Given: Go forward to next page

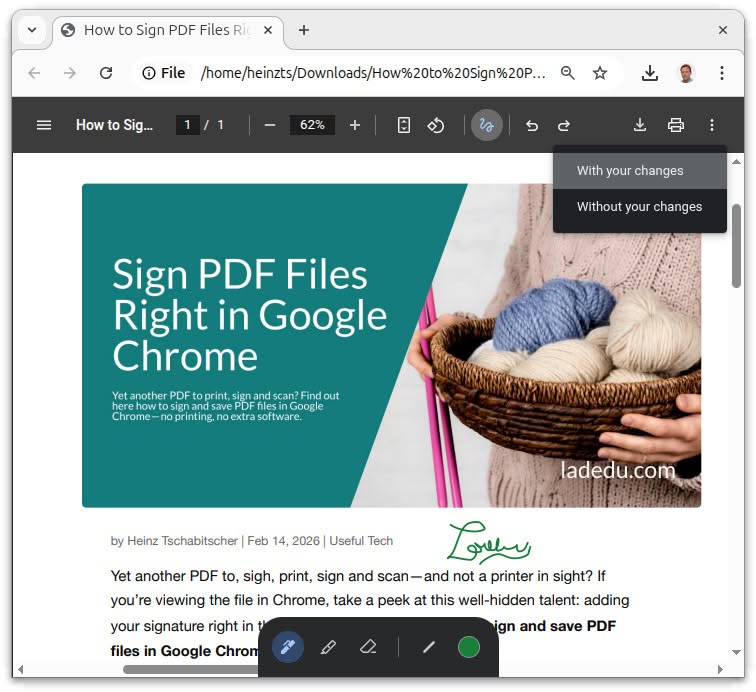Looking at the screenshot, I should 70,73.
